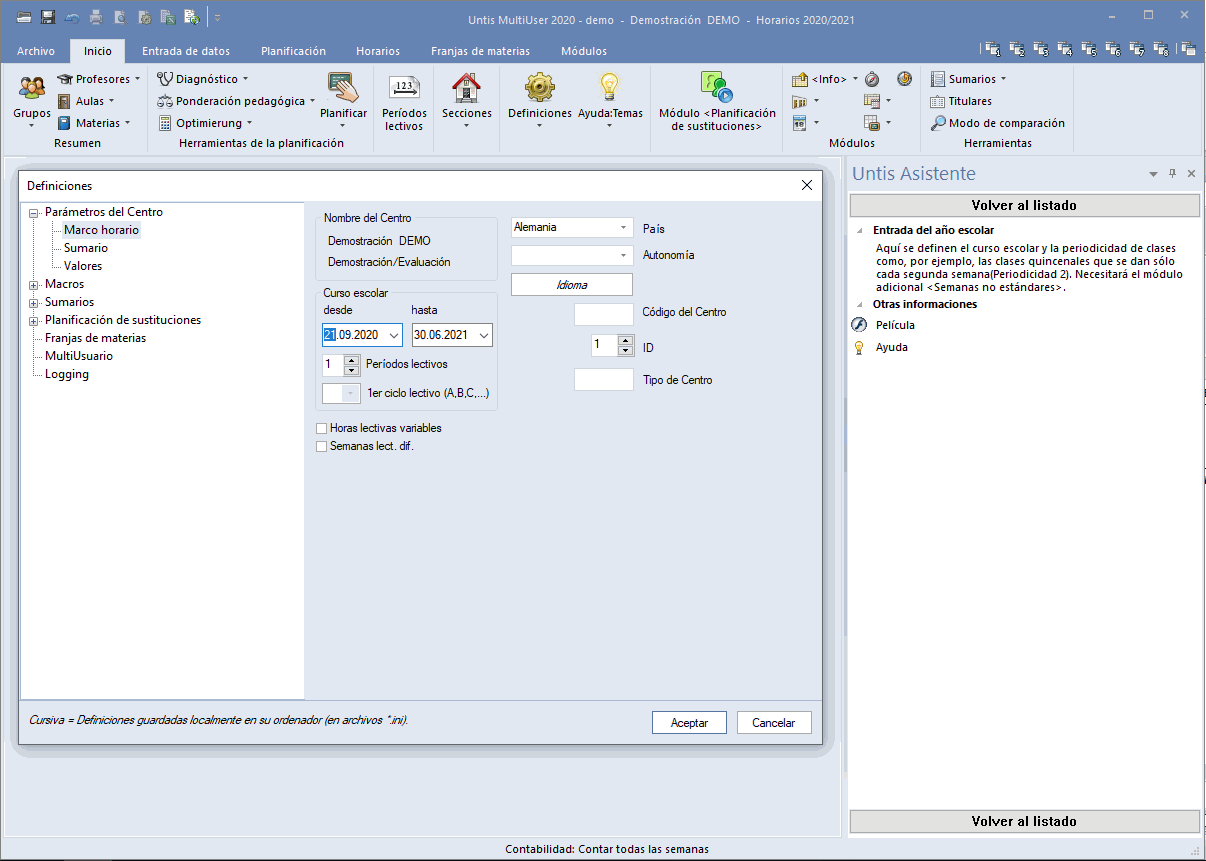
Task: Open the Materias overview
Action: pos(94,123)
